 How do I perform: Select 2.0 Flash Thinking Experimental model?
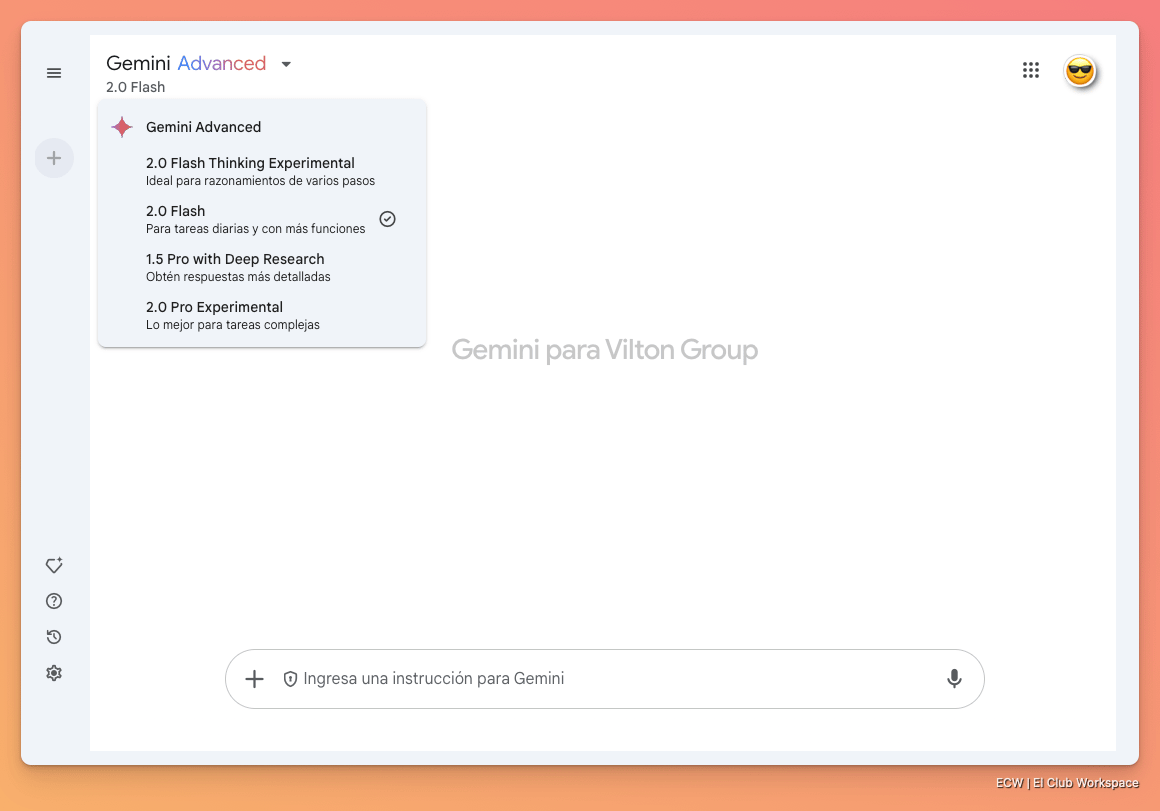[x=262, y=171]
